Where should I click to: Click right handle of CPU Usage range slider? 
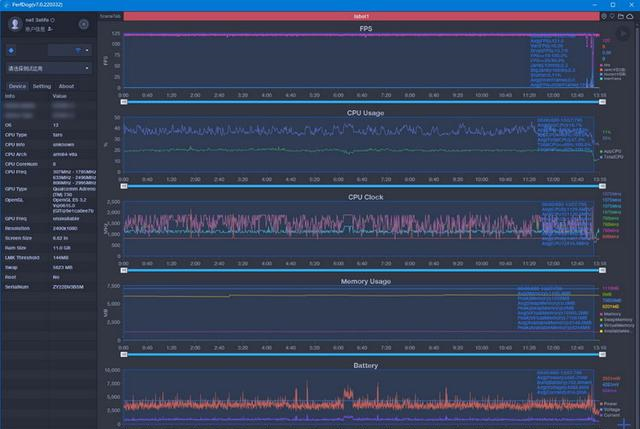point(602,186)
